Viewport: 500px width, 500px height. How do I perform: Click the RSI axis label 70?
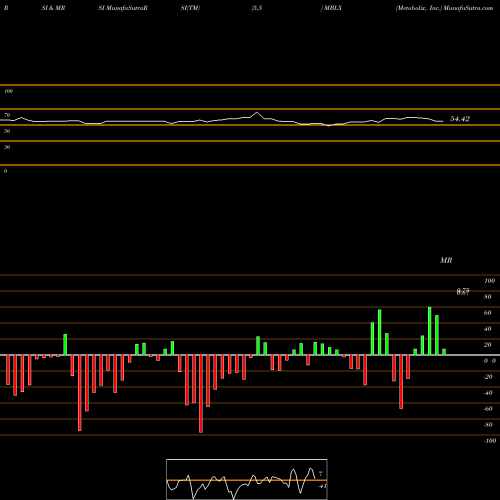[7, 115]
